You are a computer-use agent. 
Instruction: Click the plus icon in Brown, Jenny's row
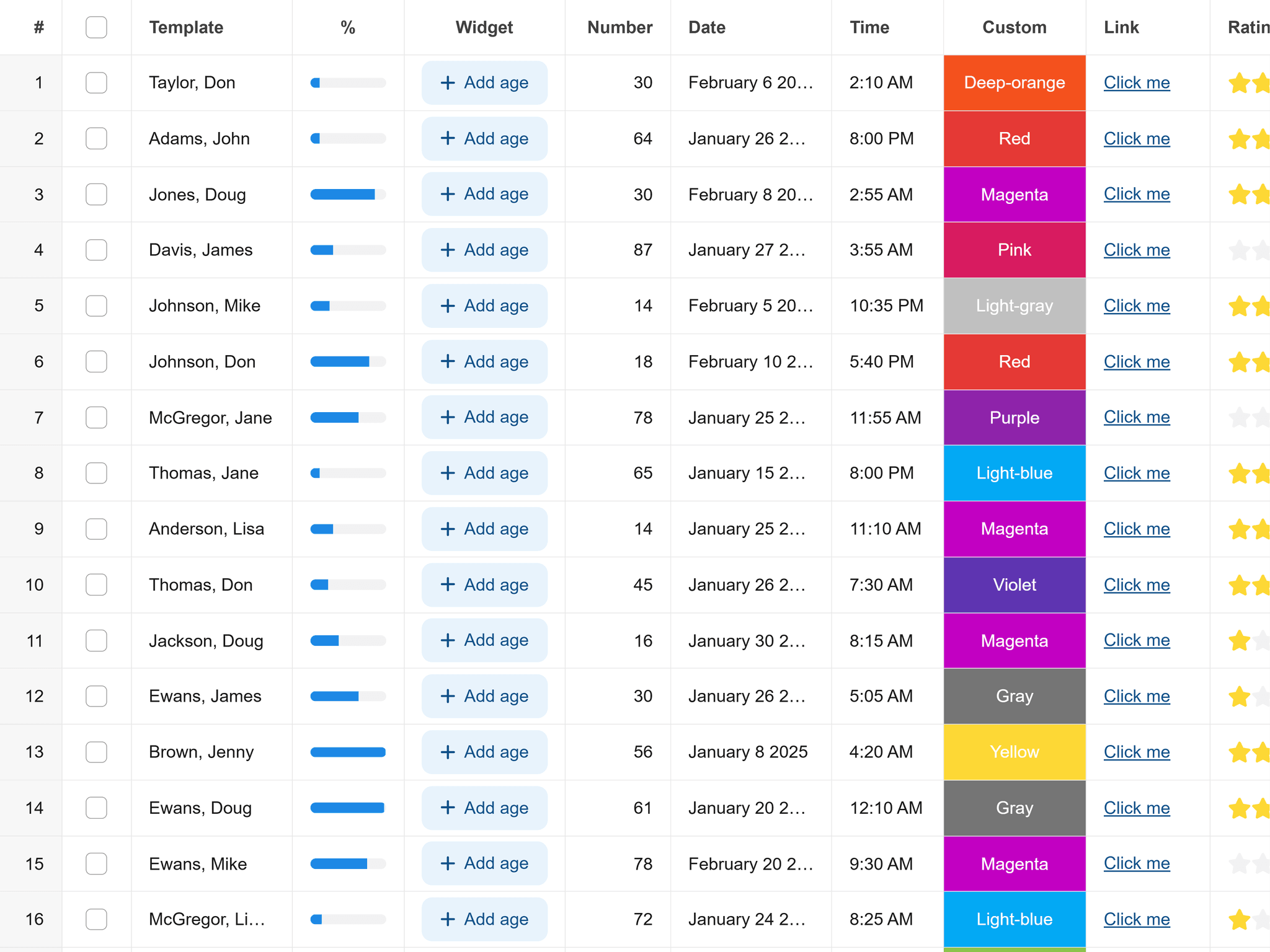(448, 752)
